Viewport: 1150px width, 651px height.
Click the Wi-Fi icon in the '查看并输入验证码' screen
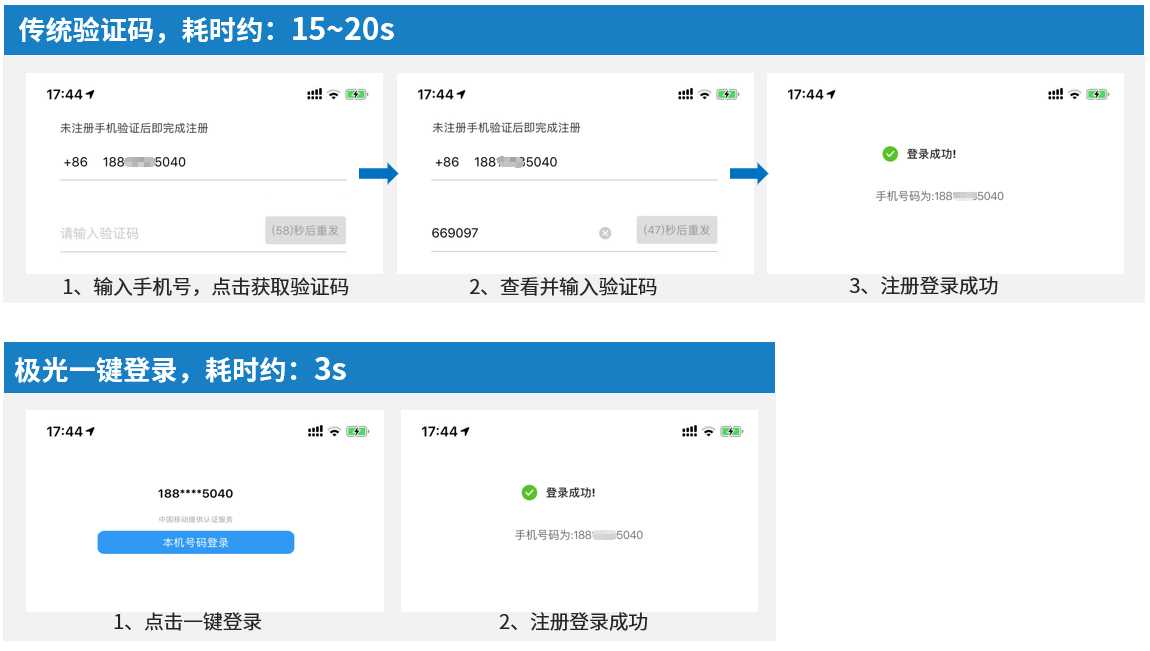click(705, 94)
